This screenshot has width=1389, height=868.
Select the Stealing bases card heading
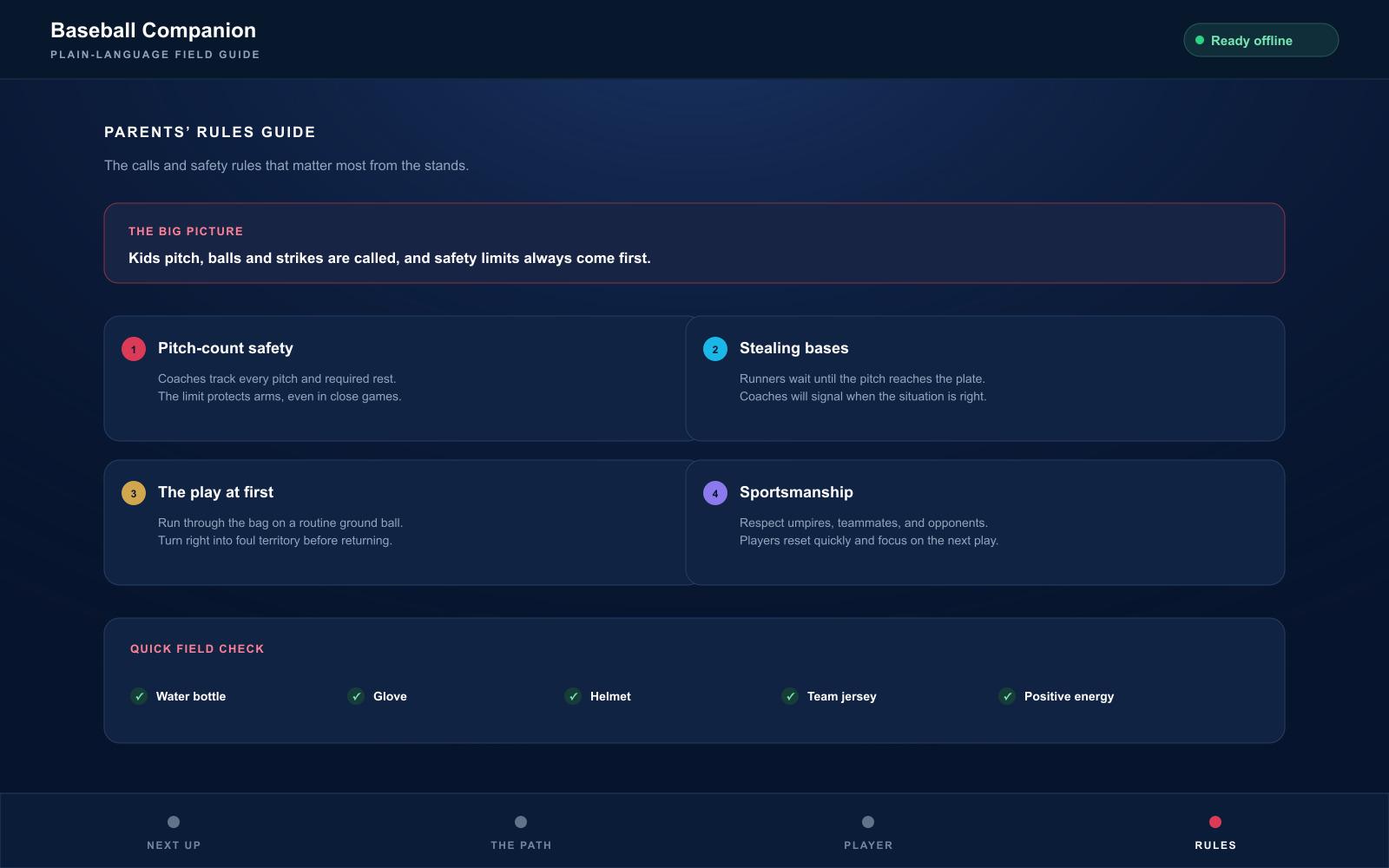point(794,348)
